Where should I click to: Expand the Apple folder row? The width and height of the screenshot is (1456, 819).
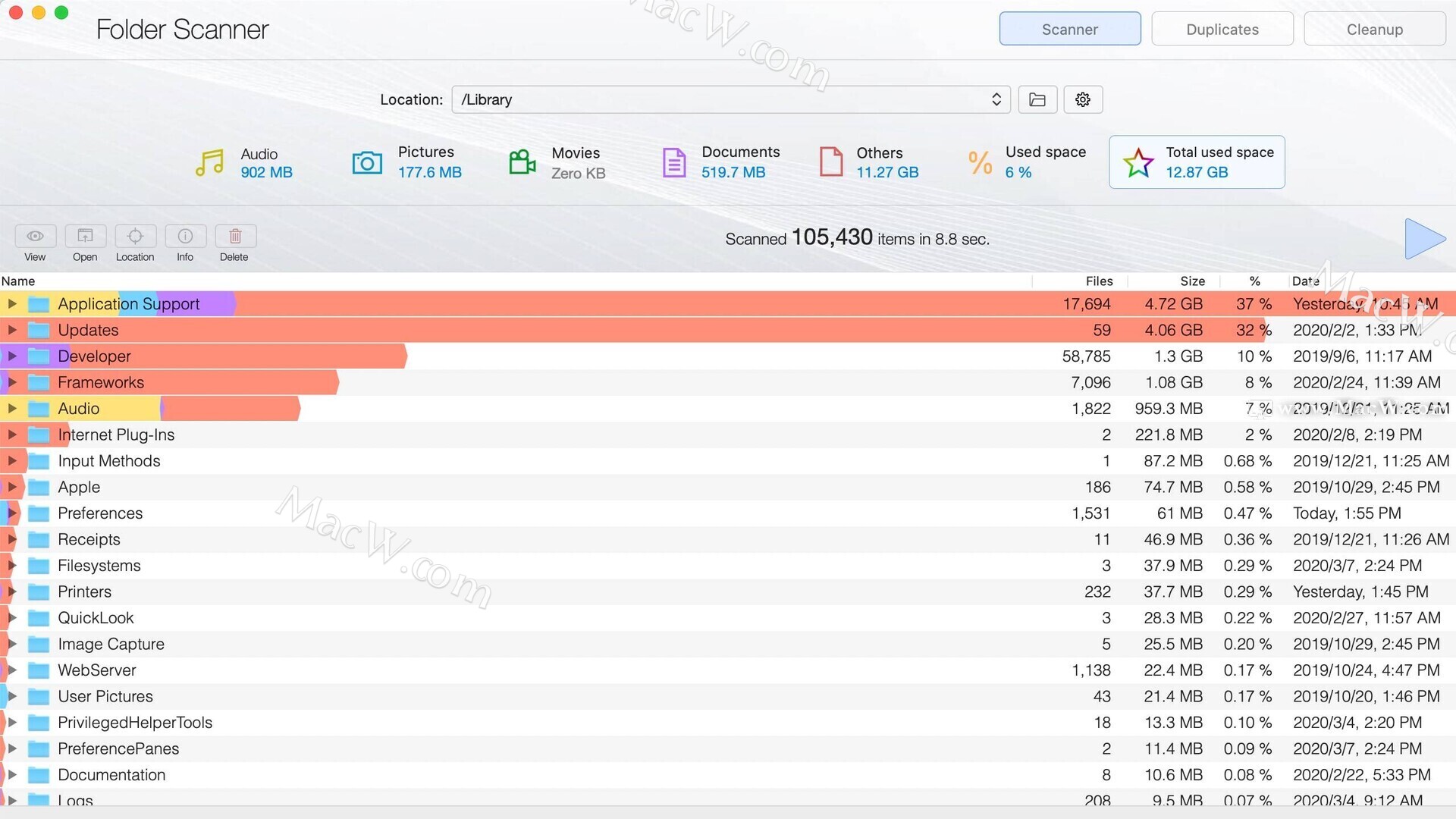coord(12,488)
